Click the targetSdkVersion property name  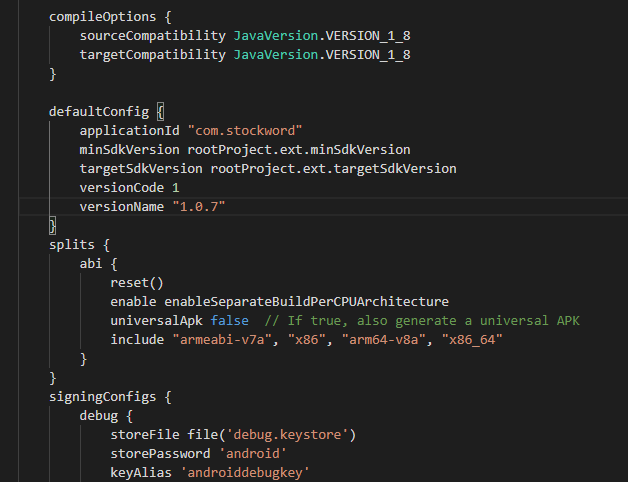pyautogui.click(x=140, y=168)
